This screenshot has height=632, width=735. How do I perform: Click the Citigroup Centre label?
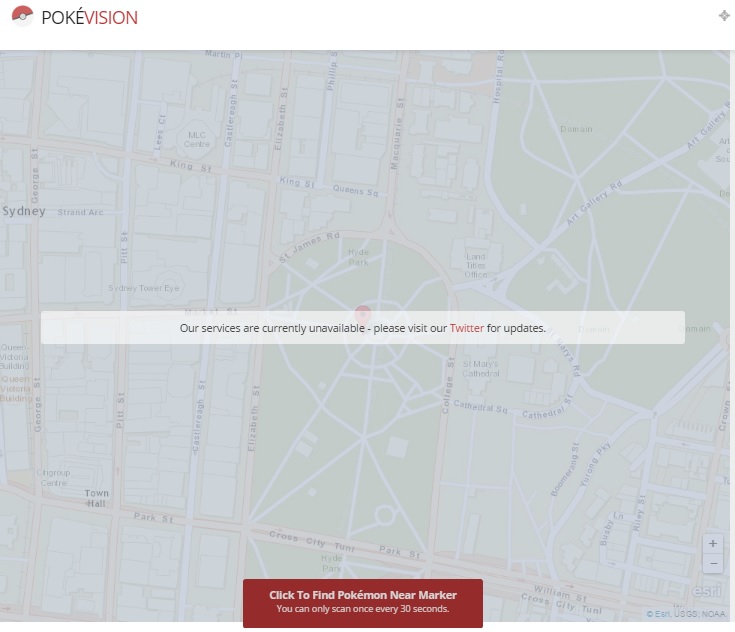pyautogui.click(x=53, y=478)
